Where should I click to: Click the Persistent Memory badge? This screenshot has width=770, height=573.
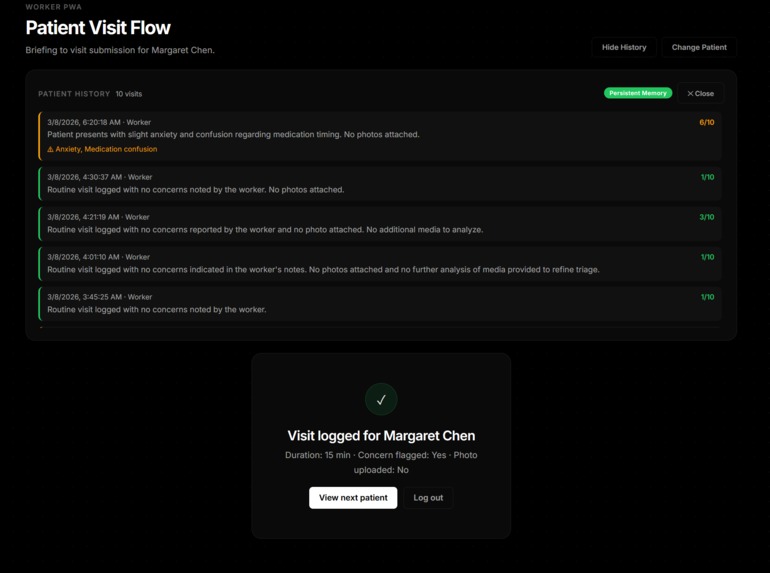(x=638, y=93)
